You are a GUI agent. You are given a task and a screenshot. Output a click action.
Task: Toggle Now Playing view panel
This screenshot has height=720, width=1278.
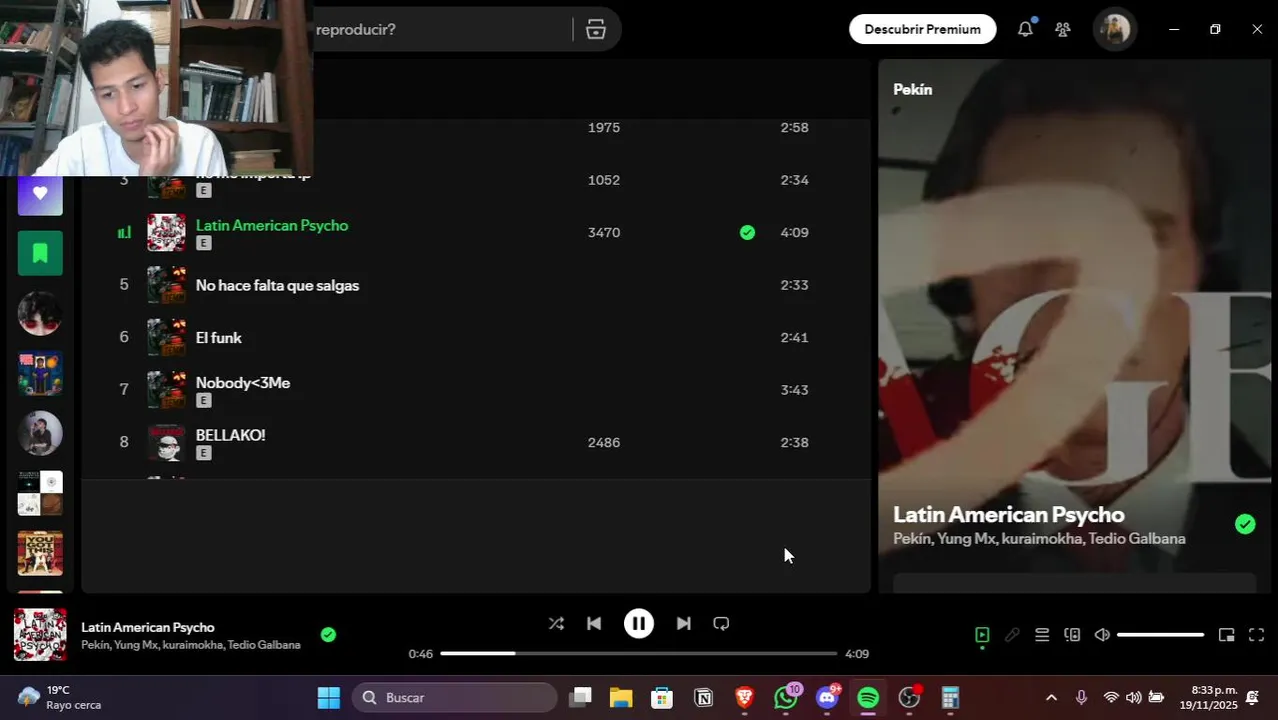(982, 635)
